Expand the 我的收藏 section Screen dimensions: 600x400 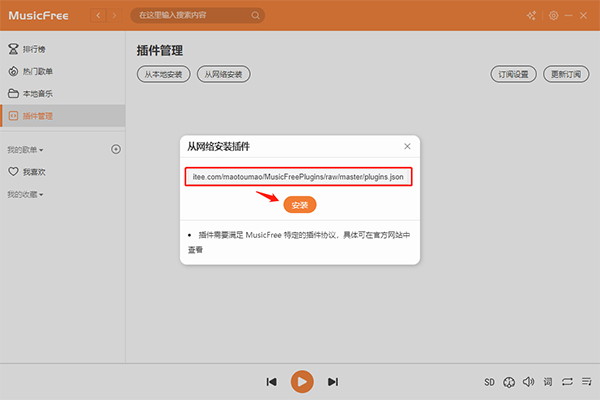point(25,194)
